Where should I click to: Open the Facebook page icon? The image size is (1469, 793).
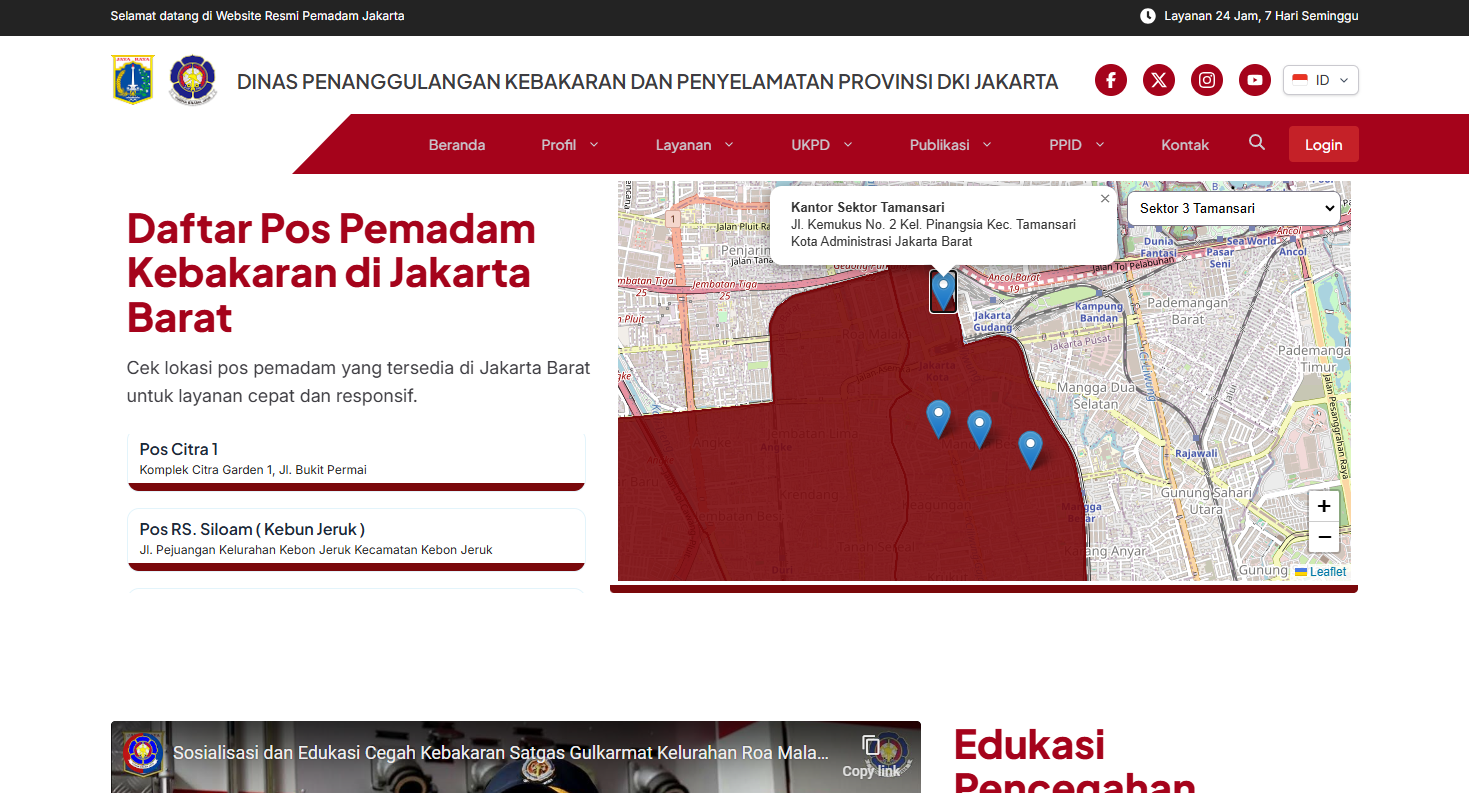pyautogui.click(x=1110, y=80)
